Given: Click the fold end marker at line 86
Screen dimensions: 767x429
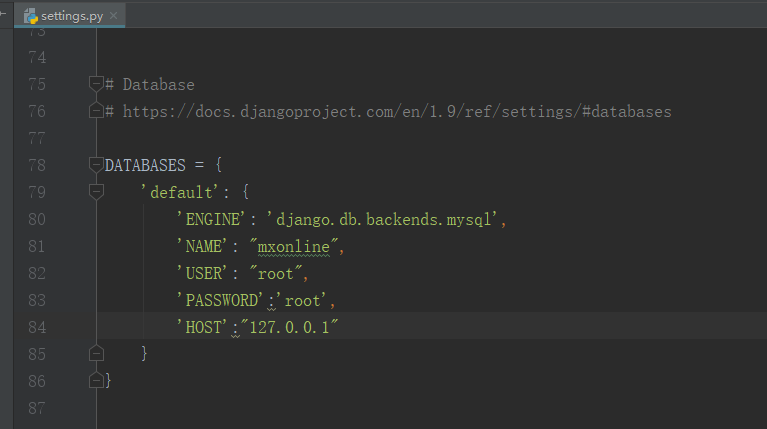Looking at the screenshot, I should [96, 380].
